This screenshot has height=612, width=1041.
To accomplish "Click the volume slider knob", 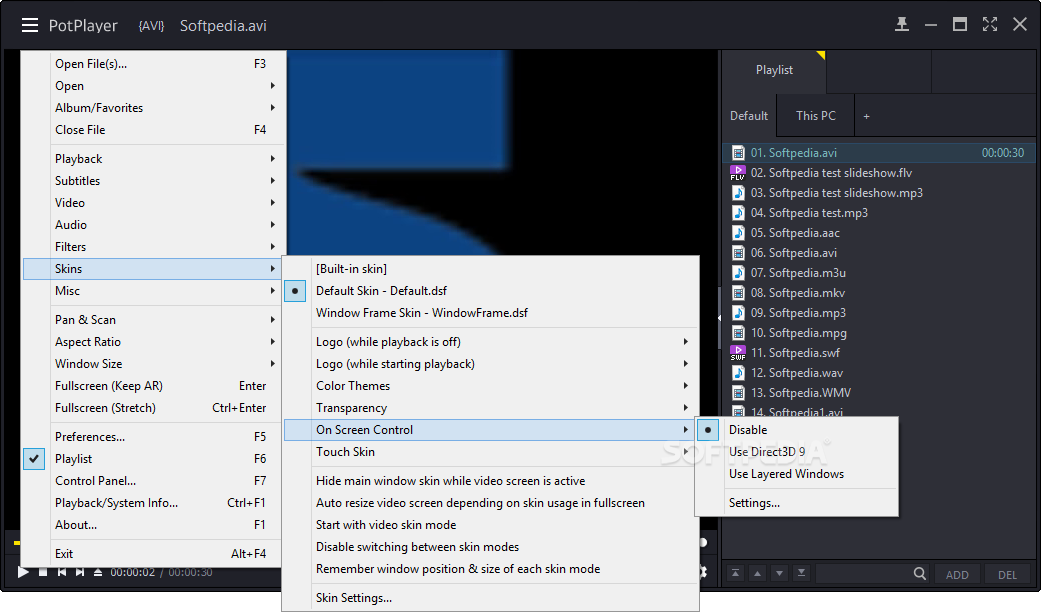I will coord(703,542).
